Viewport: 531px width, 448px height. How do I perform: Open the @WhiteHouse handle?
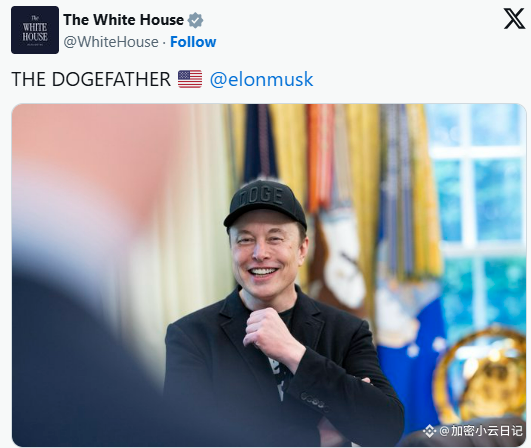point(111,42)
